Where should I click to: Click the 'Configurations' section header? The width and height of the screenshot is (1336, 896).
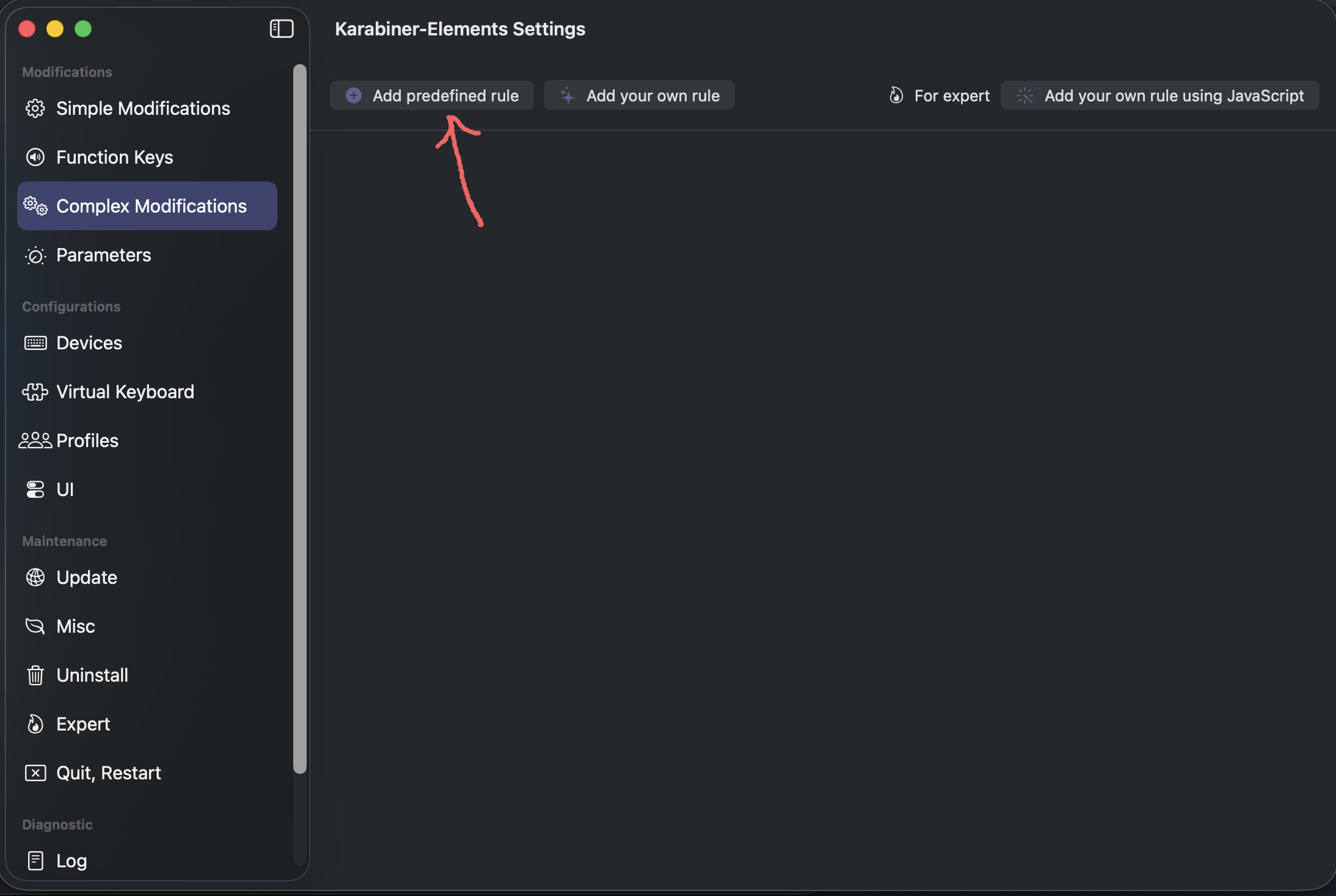tap(71, 307)
